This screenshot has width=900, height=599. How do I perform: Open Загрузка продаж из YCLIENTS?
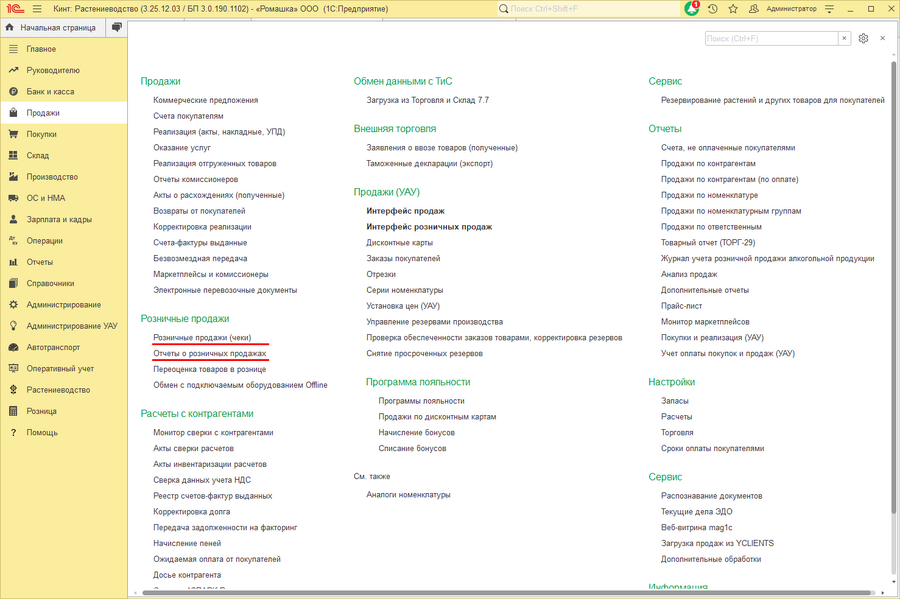click(x=717, y=543)
